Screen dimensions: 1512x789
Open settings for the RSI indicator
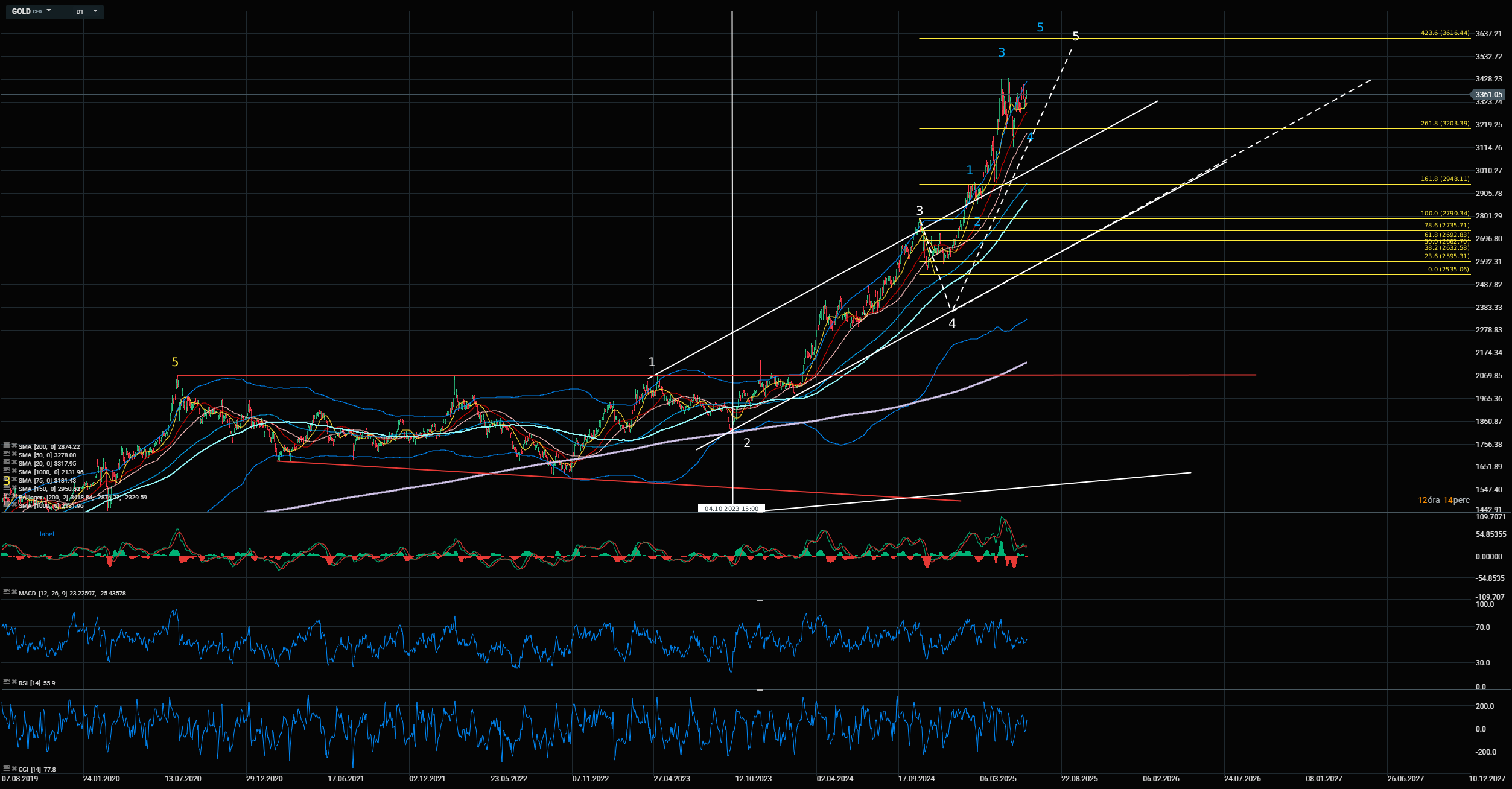6,682
